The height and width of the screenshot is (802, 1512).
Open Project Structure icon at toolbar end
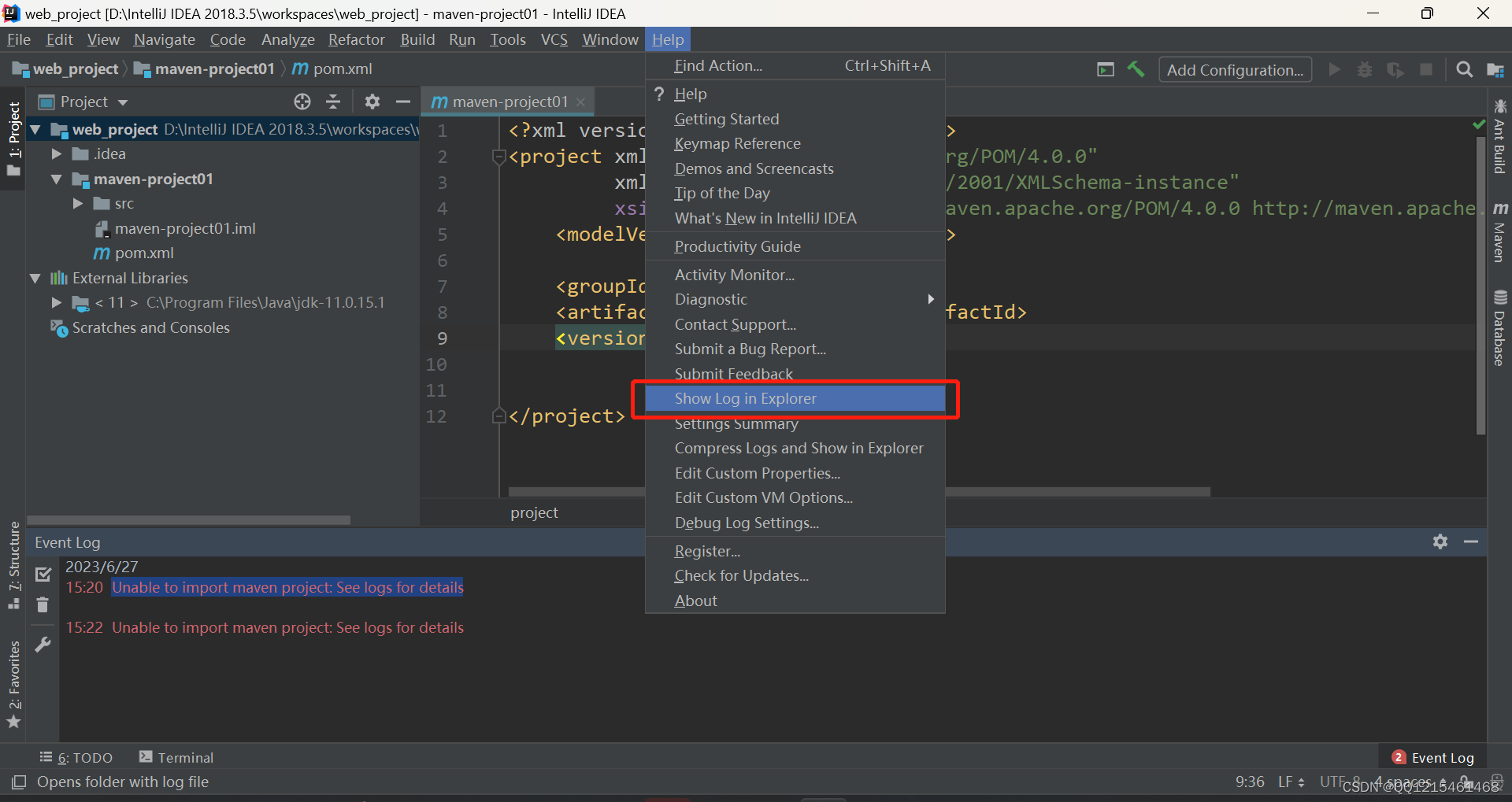click(1495, 70)
